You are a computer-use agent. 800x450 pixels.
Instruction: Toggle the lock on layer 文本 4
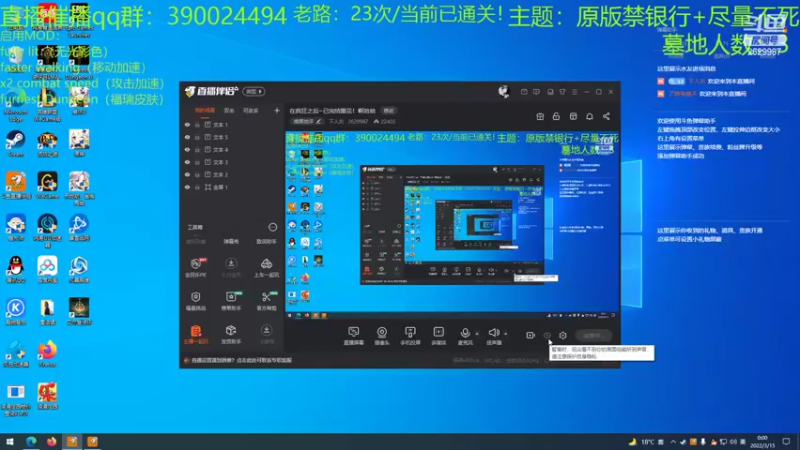[197, 149]
